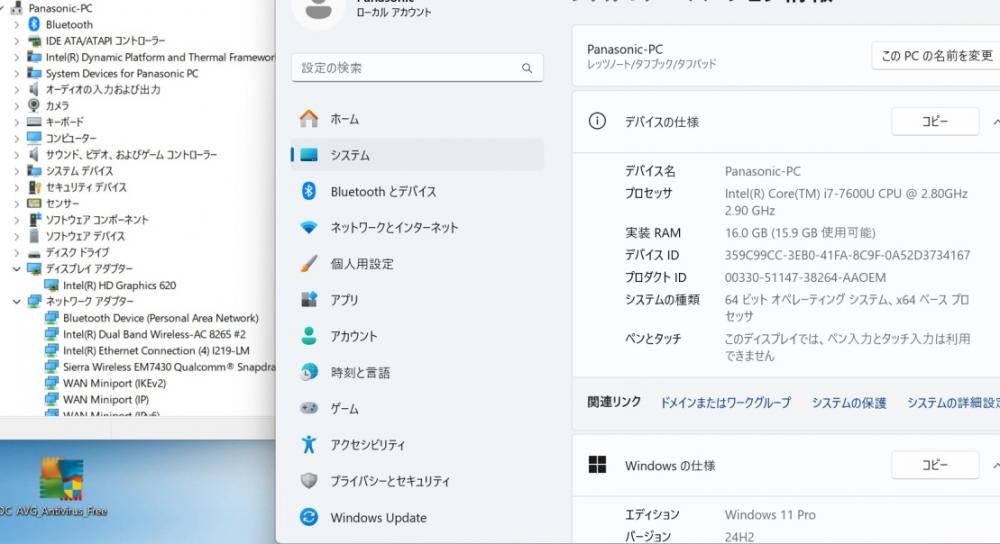Viewport: 1000px width, 544px height.
Task: Open ドメインまたはワークグループ link
Action: point(725,402)
